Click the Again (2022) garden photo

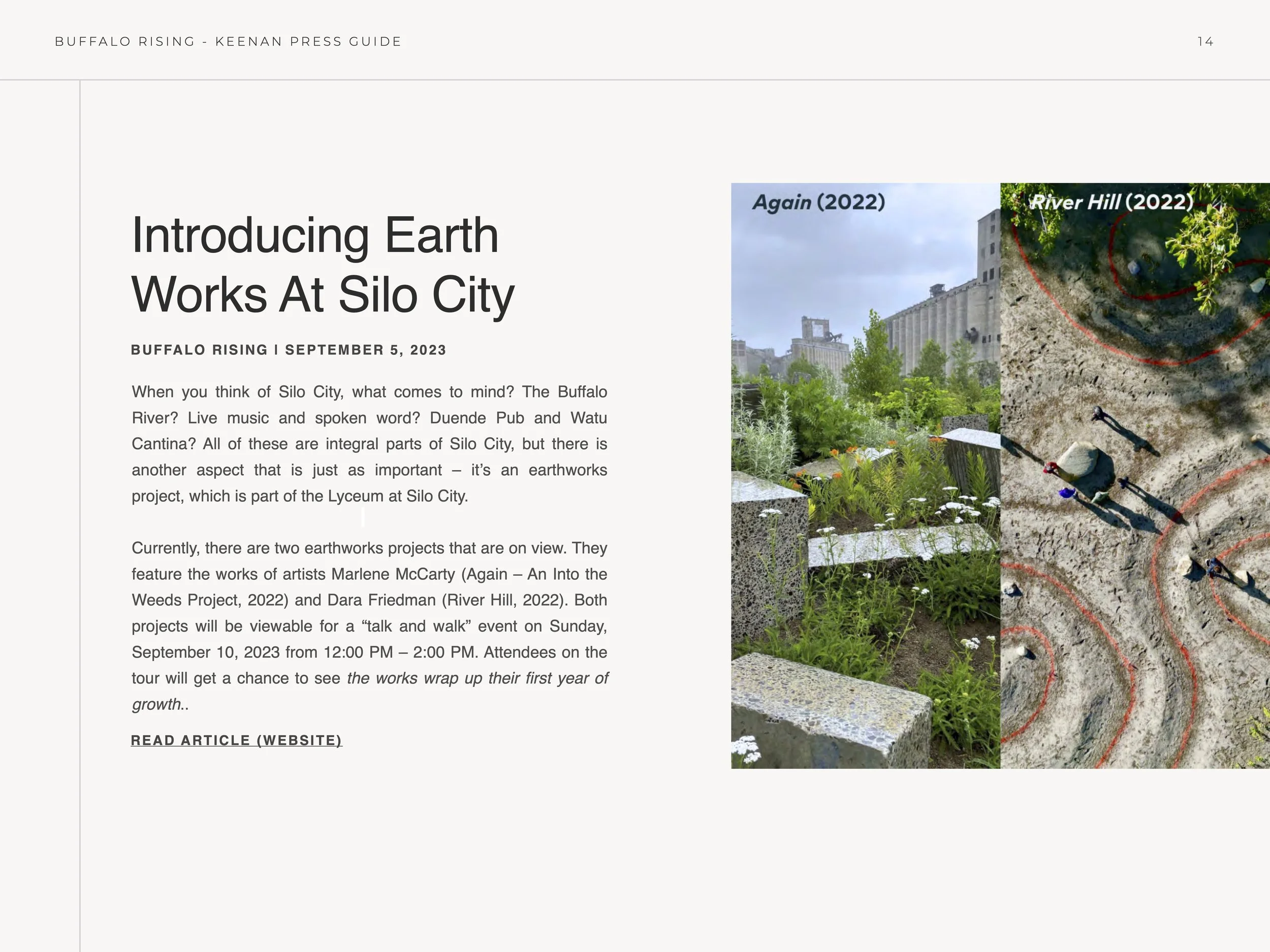[865, 516]
